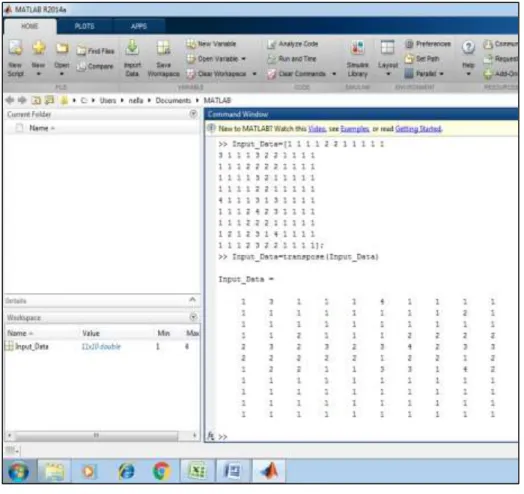Click the Parallel tool icon
This screenshot has height=494, width=524.
(409, 74)
